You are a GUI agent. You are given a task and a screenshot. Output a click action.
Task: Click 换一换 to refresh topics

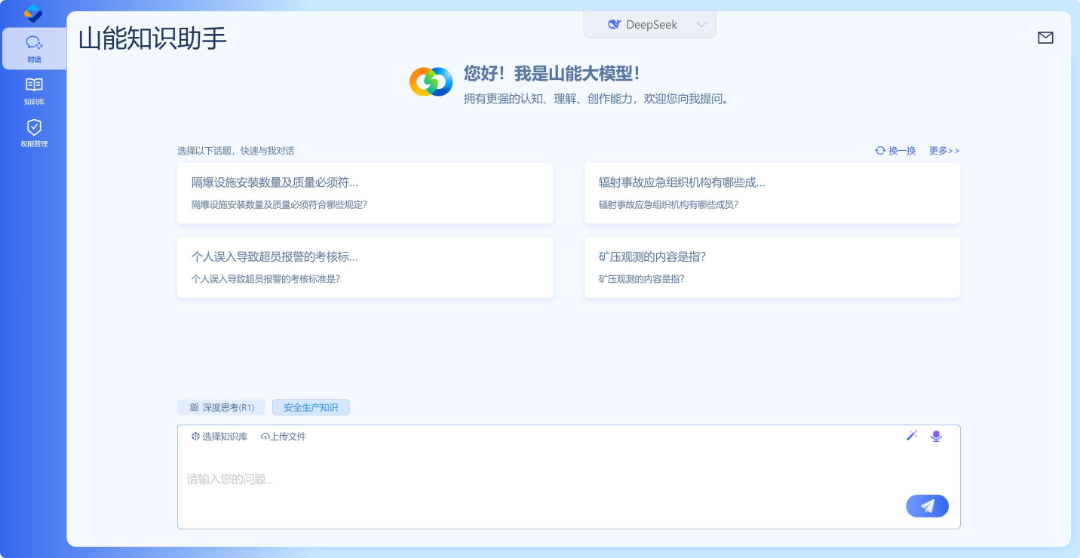click(x=895, y=151)
